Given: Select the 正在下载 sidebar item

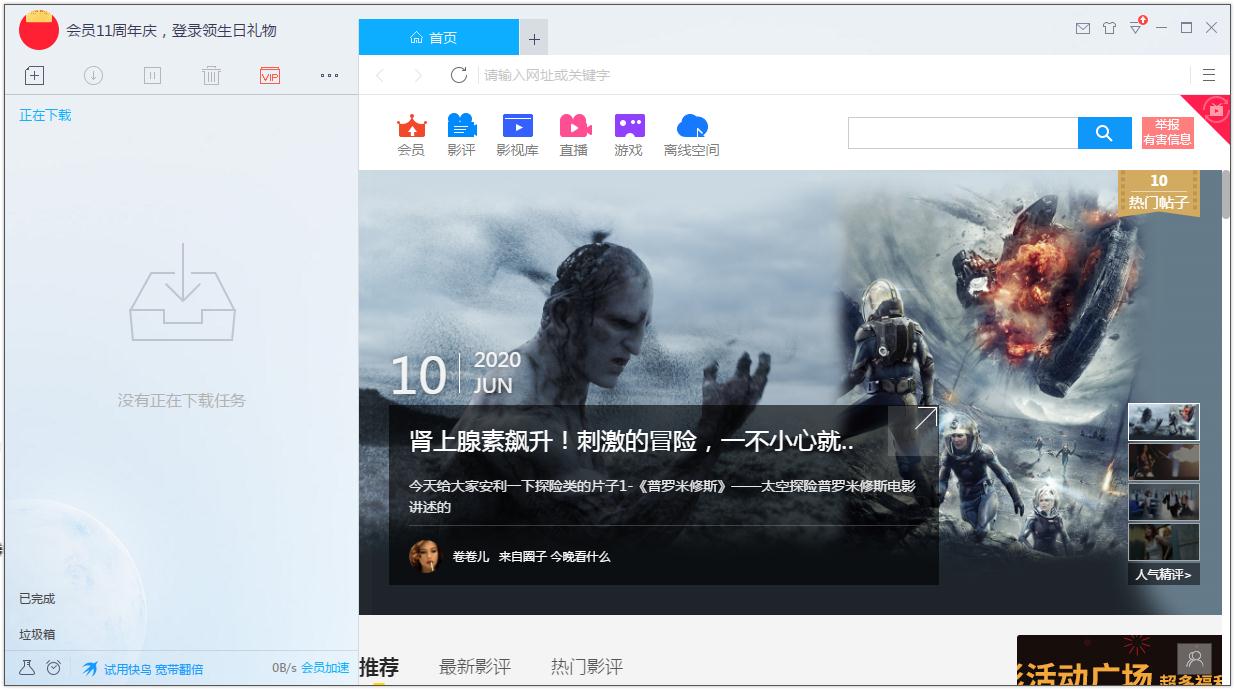Looking at the screenshot, I should tap(43, 115).
